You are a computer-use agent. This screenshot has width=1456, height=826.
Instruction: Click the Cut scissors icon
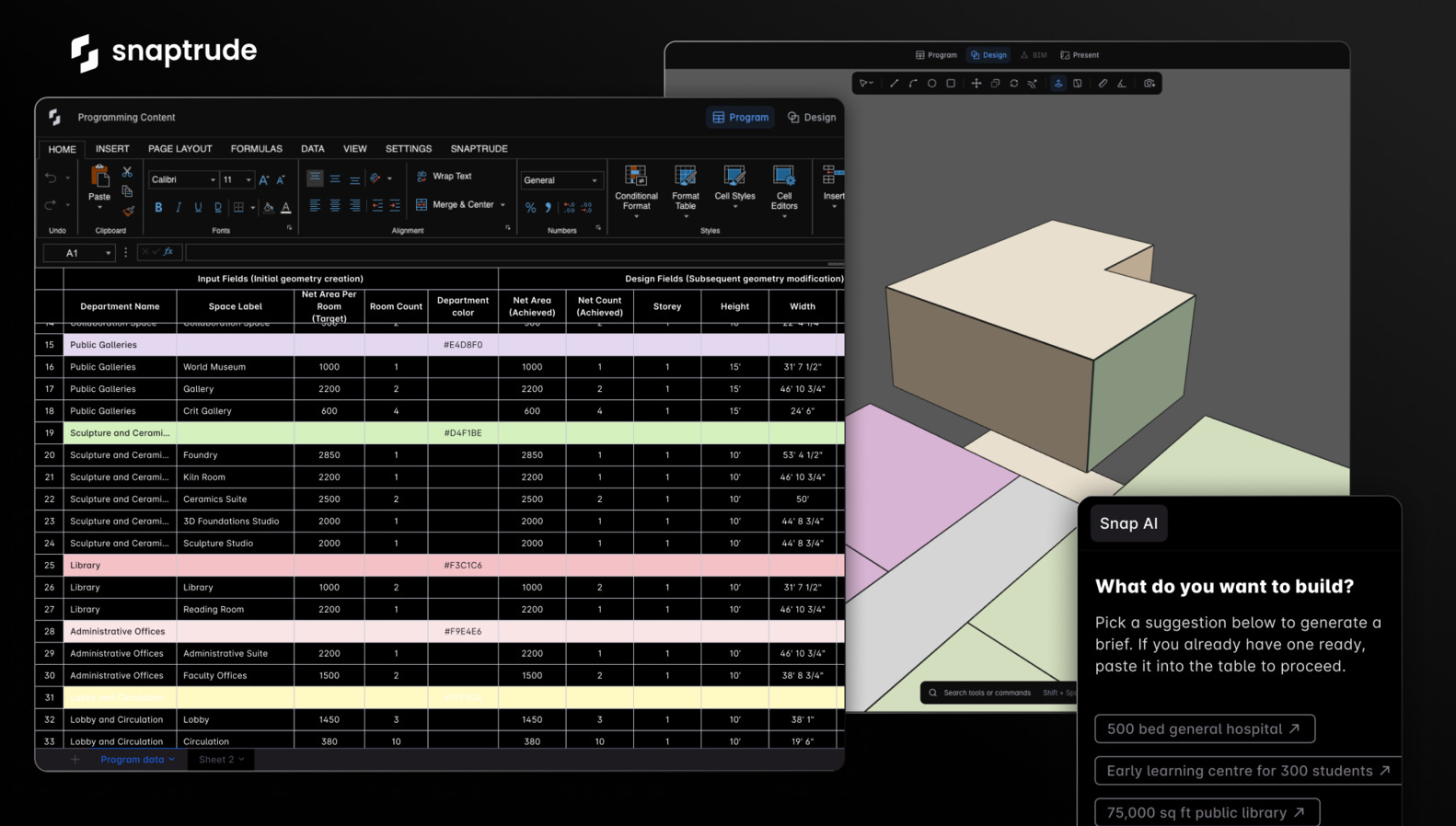(127, 172)
